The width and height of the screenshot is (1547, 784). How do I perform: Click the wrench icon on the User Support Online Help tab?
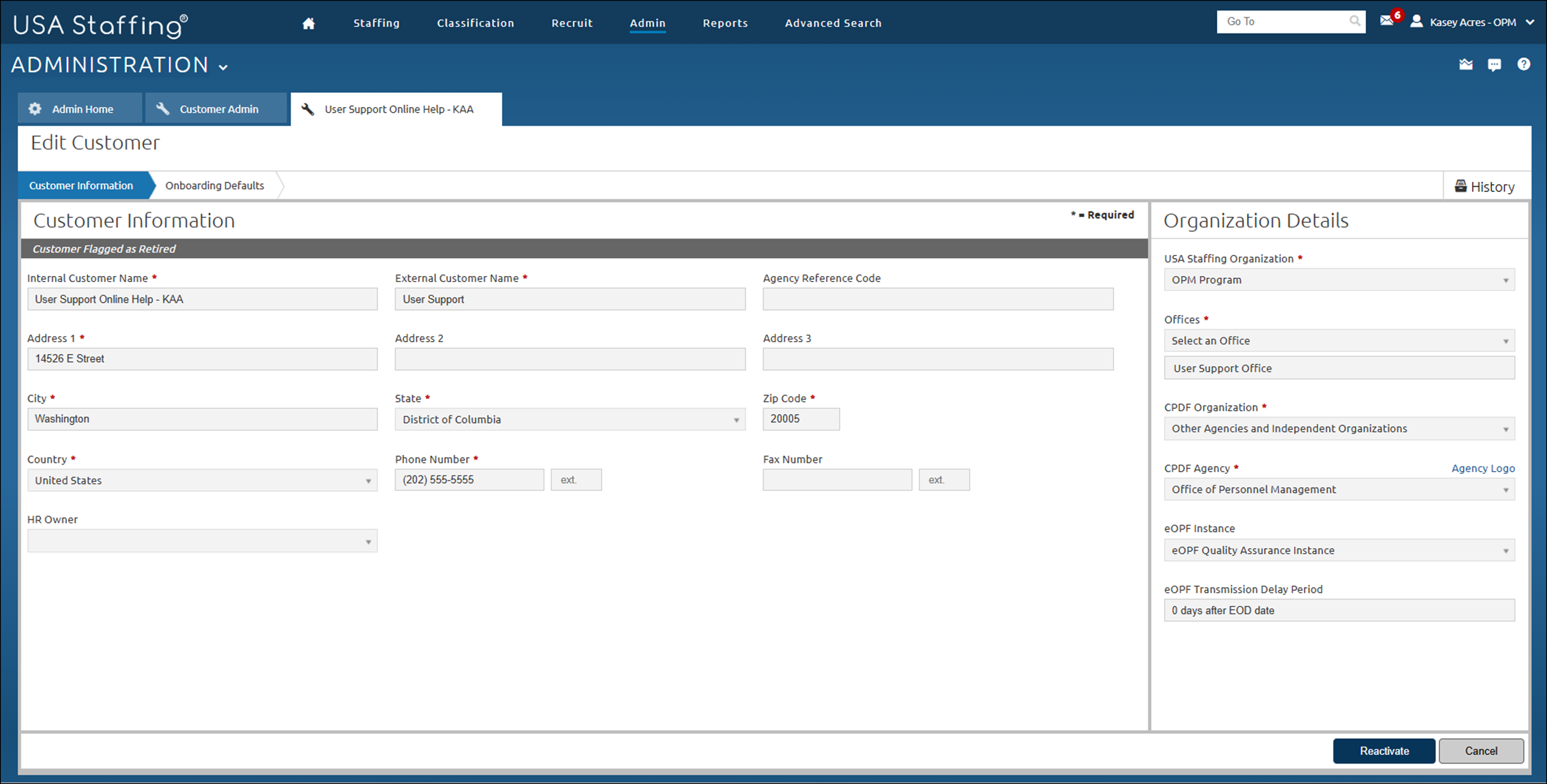coord(308,109)
